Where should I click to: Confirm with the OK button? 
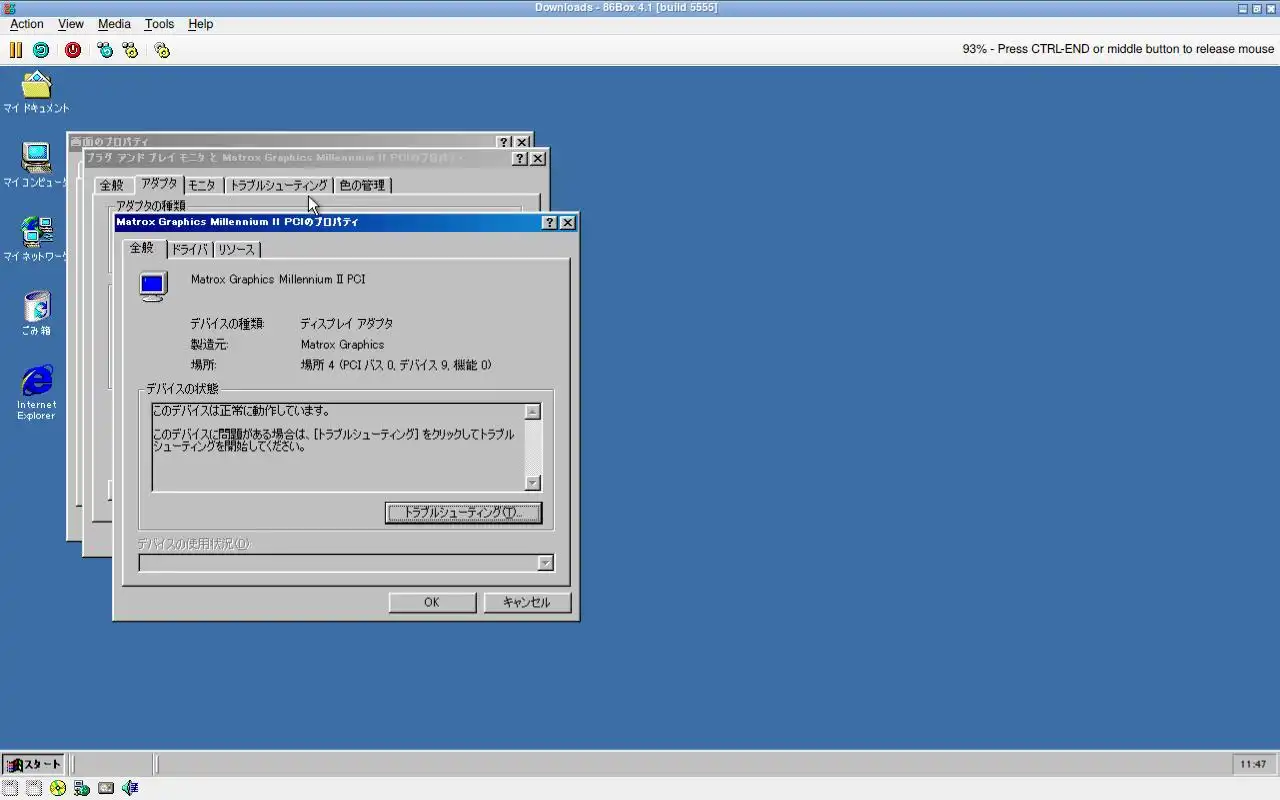(432, 602)
